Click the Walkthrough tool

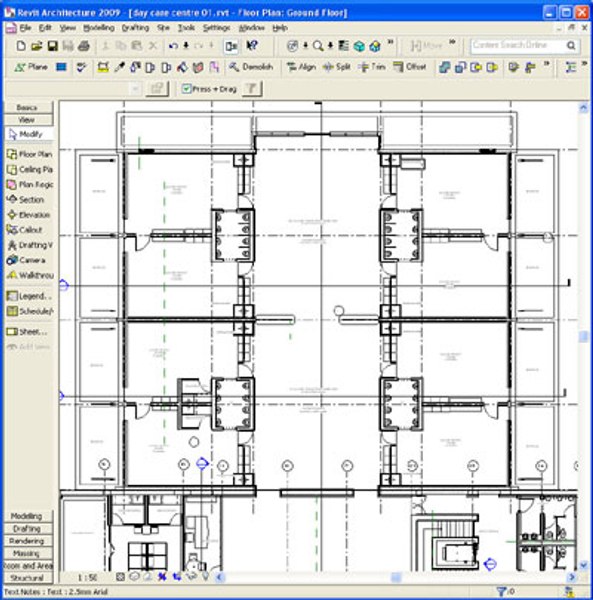(30, 275)
